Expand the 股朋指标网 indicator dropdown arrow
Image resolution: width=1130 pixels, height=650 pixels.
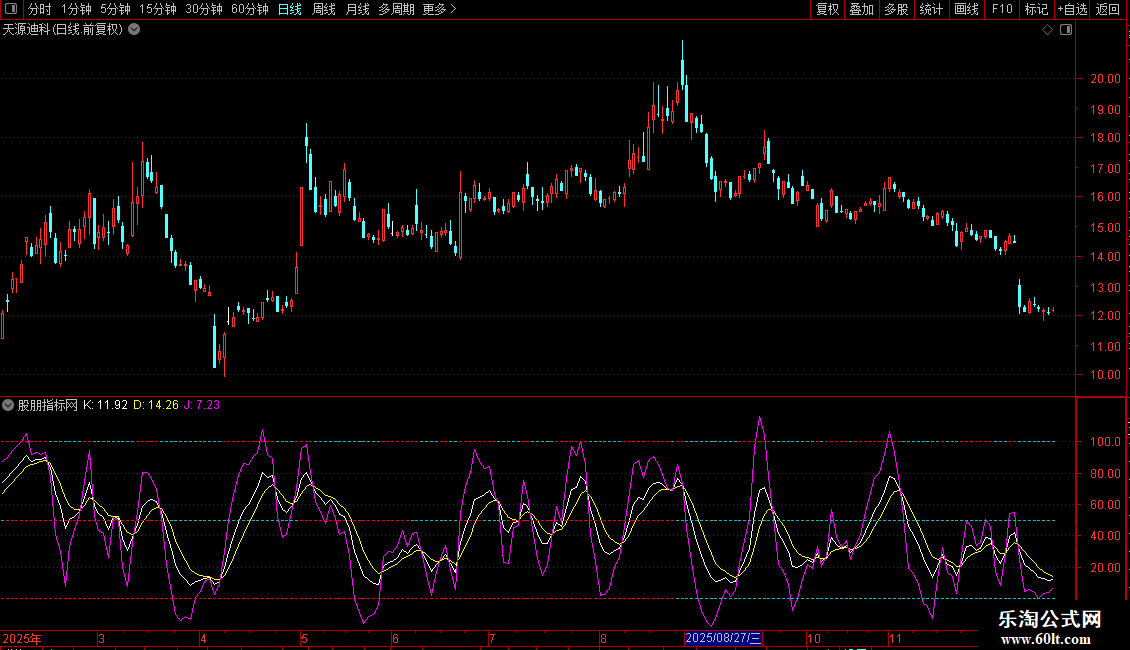8,405
